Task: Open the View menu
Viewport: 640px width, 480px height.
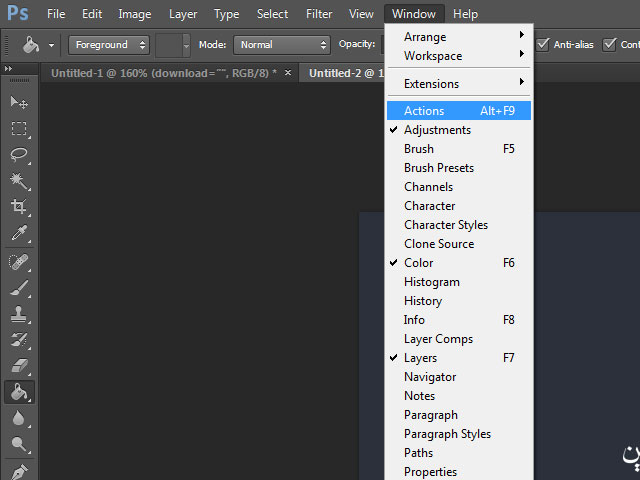Action: click(361, 14)
